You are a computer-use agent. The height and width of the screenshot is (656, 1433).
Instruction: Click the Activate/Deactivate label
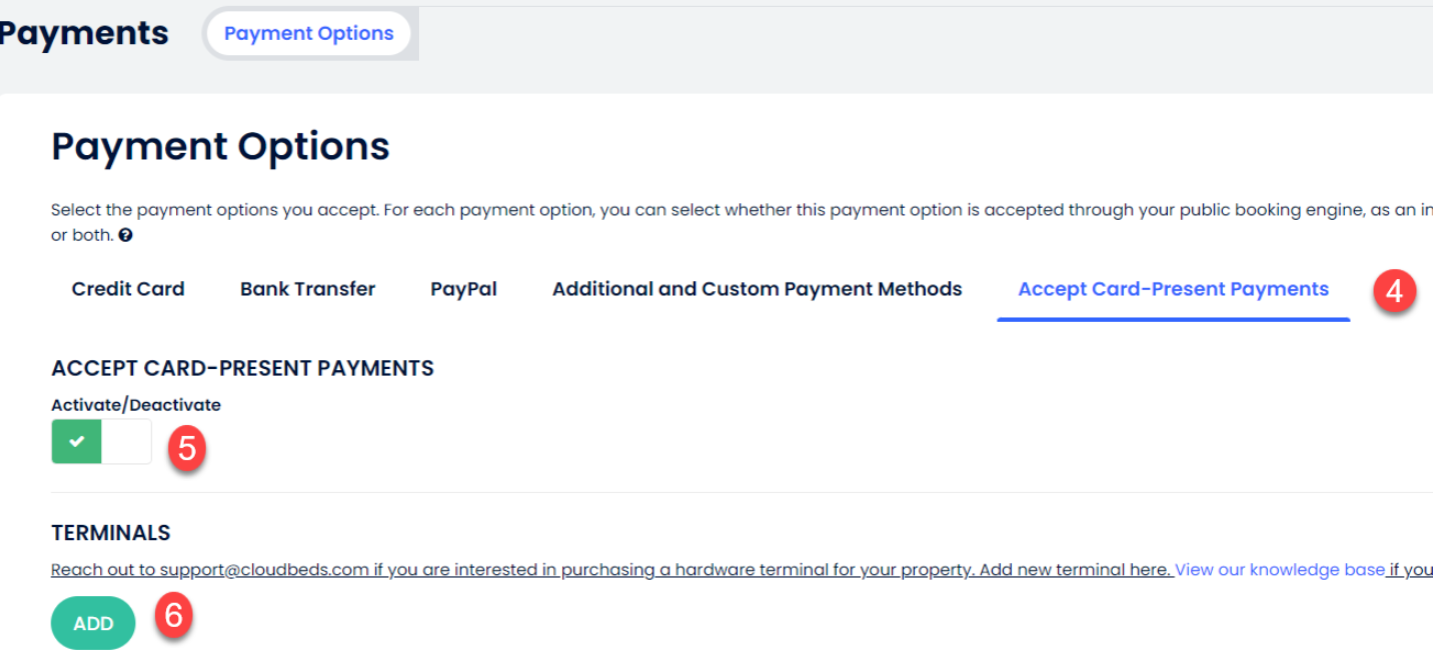click(135, 405)
